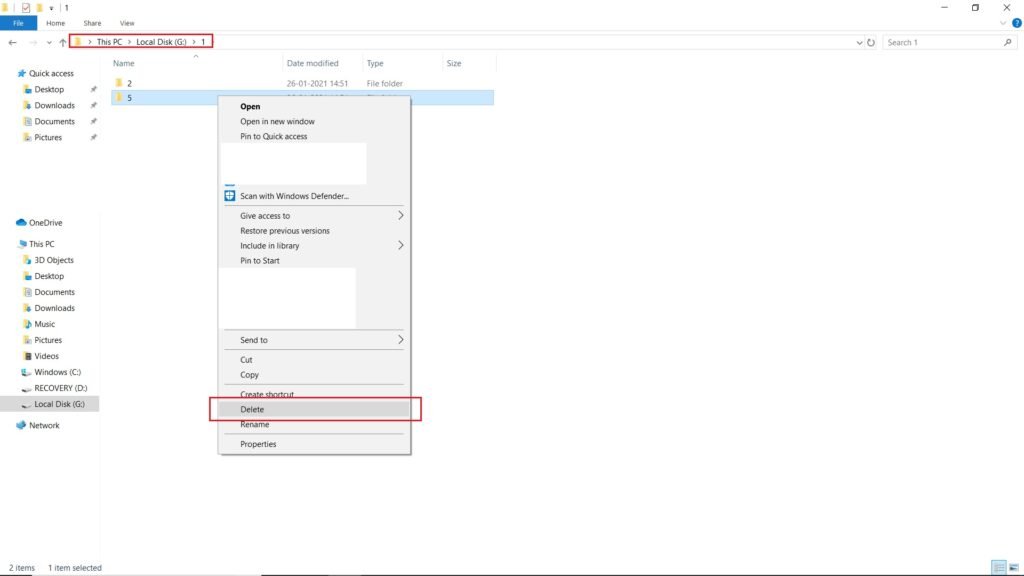Select Local Disk (G:) in sidebar
Viewport: 1024px width, 576px height.
click(50, 404)
